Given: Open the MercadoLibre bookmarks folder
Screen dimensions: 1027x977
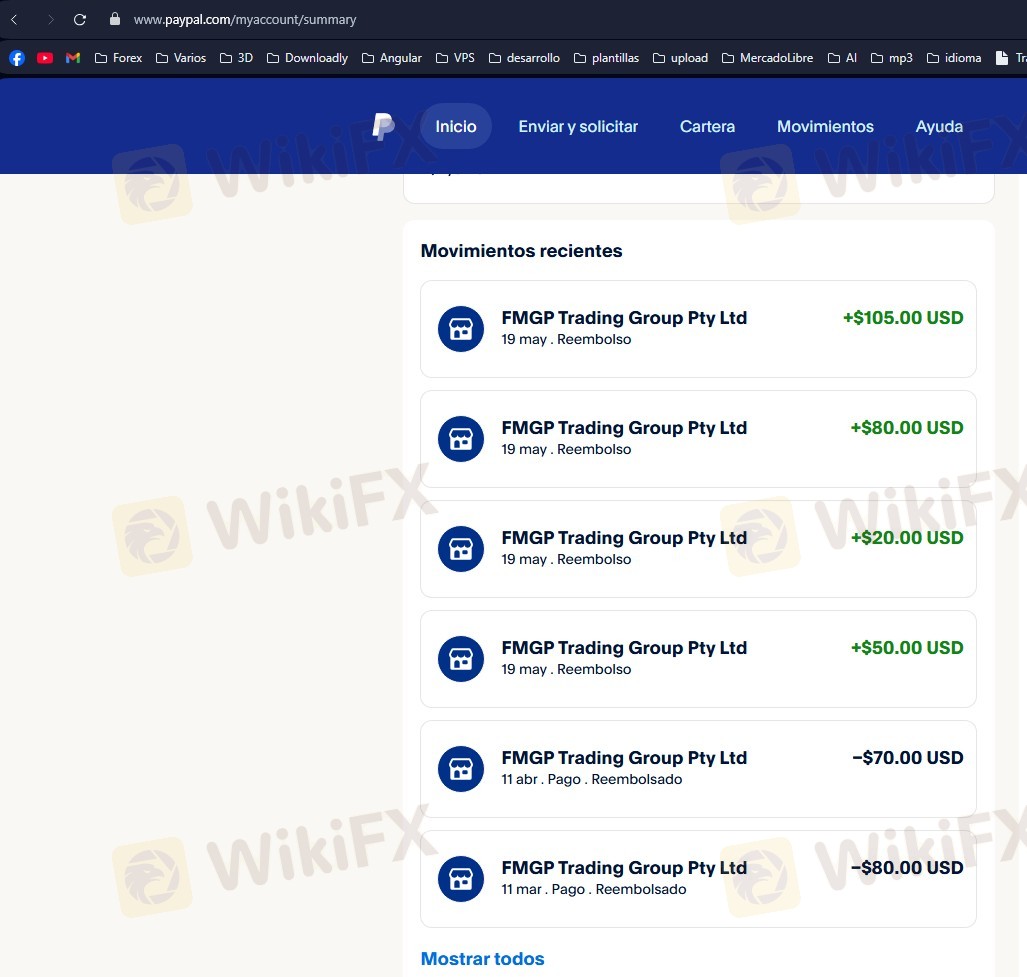Looking at the screenshot, I should coord(768,58).
